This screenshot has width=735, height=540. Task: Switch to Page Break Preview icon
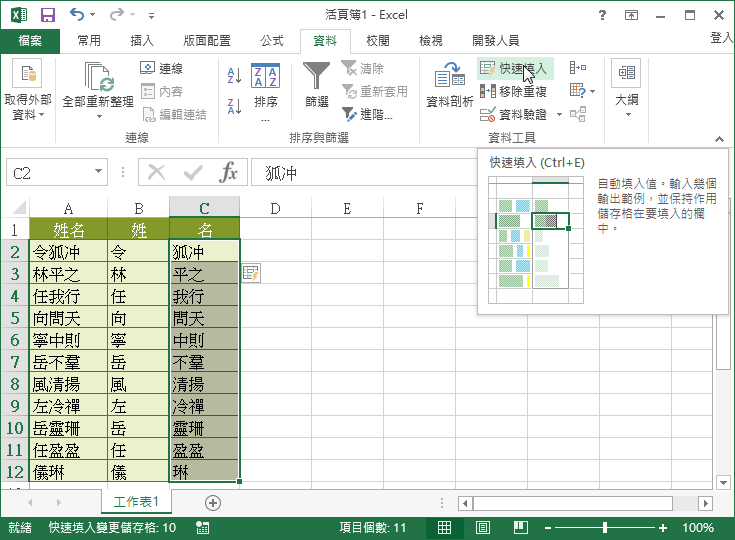pyautogui.click(x=521, y=528)
